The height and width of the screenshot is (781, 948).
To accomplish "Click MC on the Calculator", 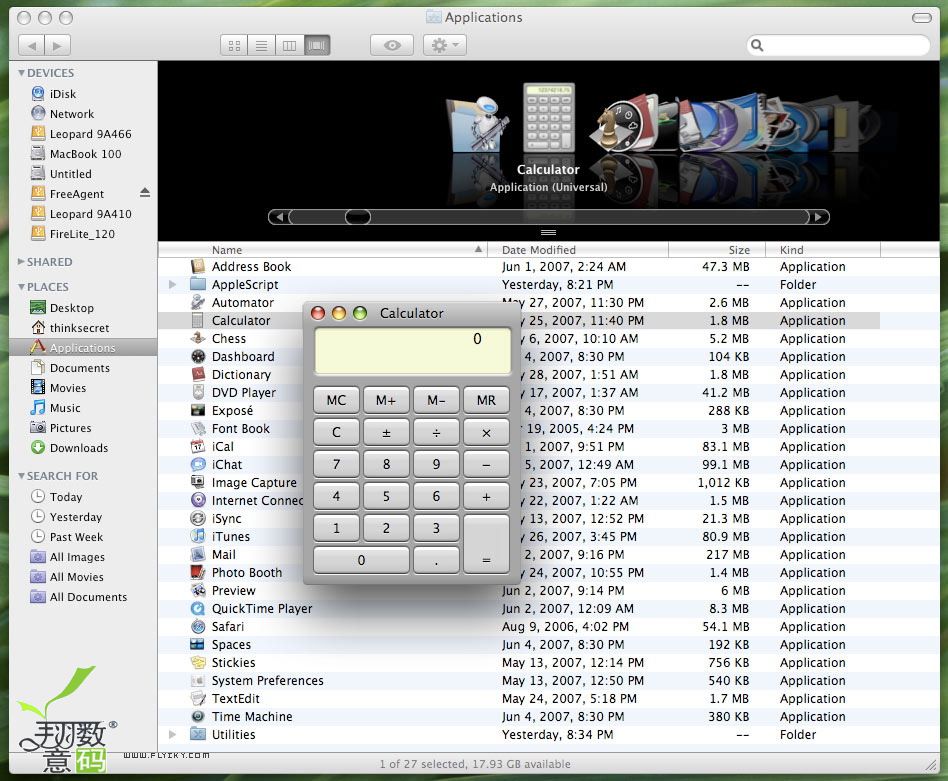I will (336, 400).
